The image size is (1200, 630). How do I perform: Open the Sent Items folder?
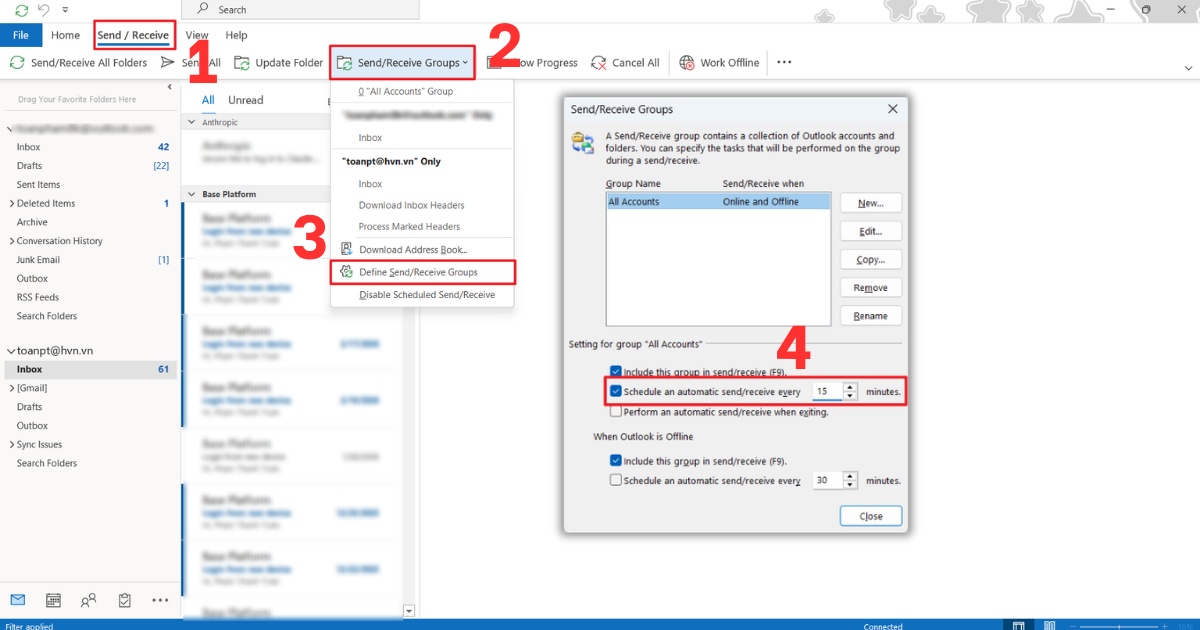pos(38,184)
